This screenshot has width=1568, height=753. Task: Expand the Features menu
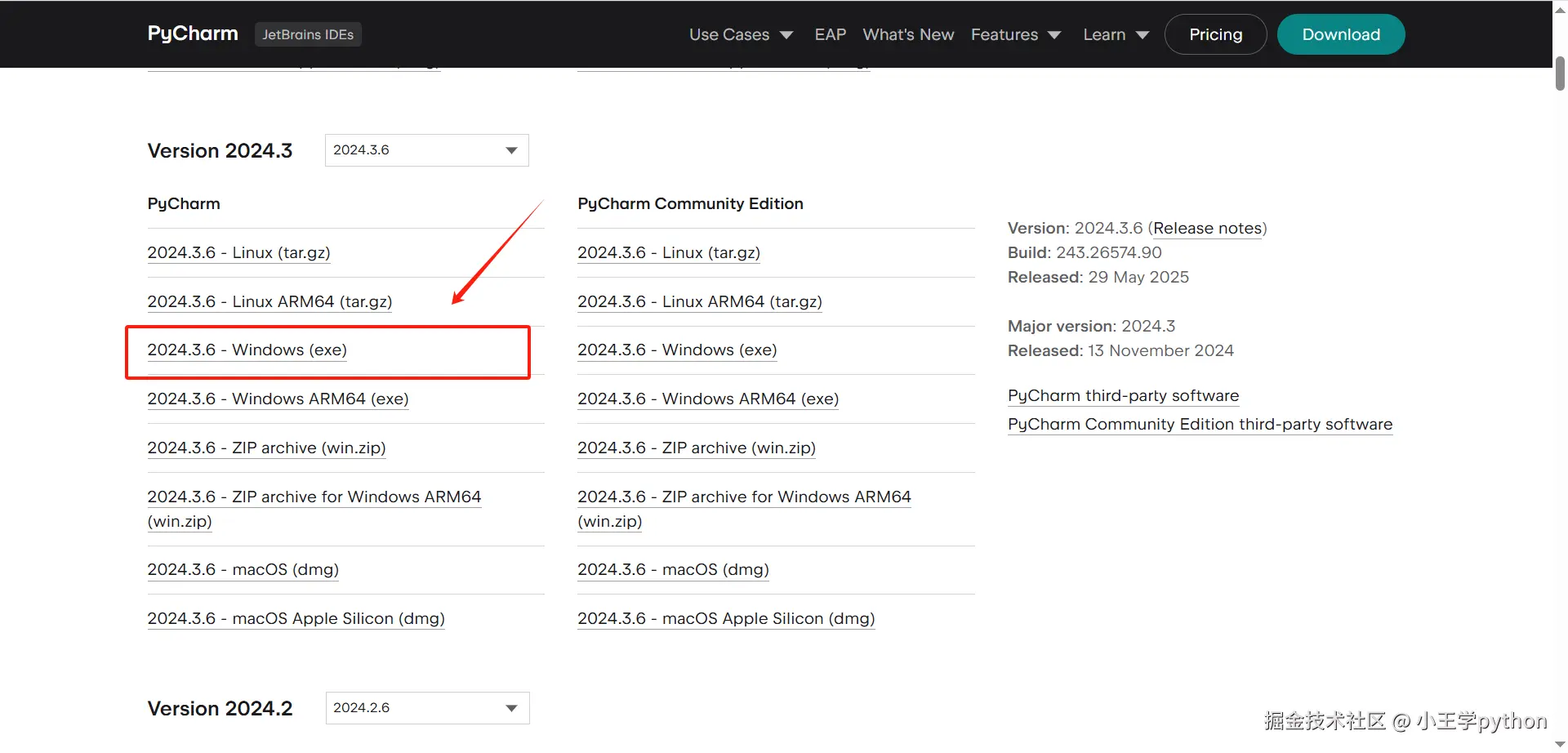[x=1015, y=34]
